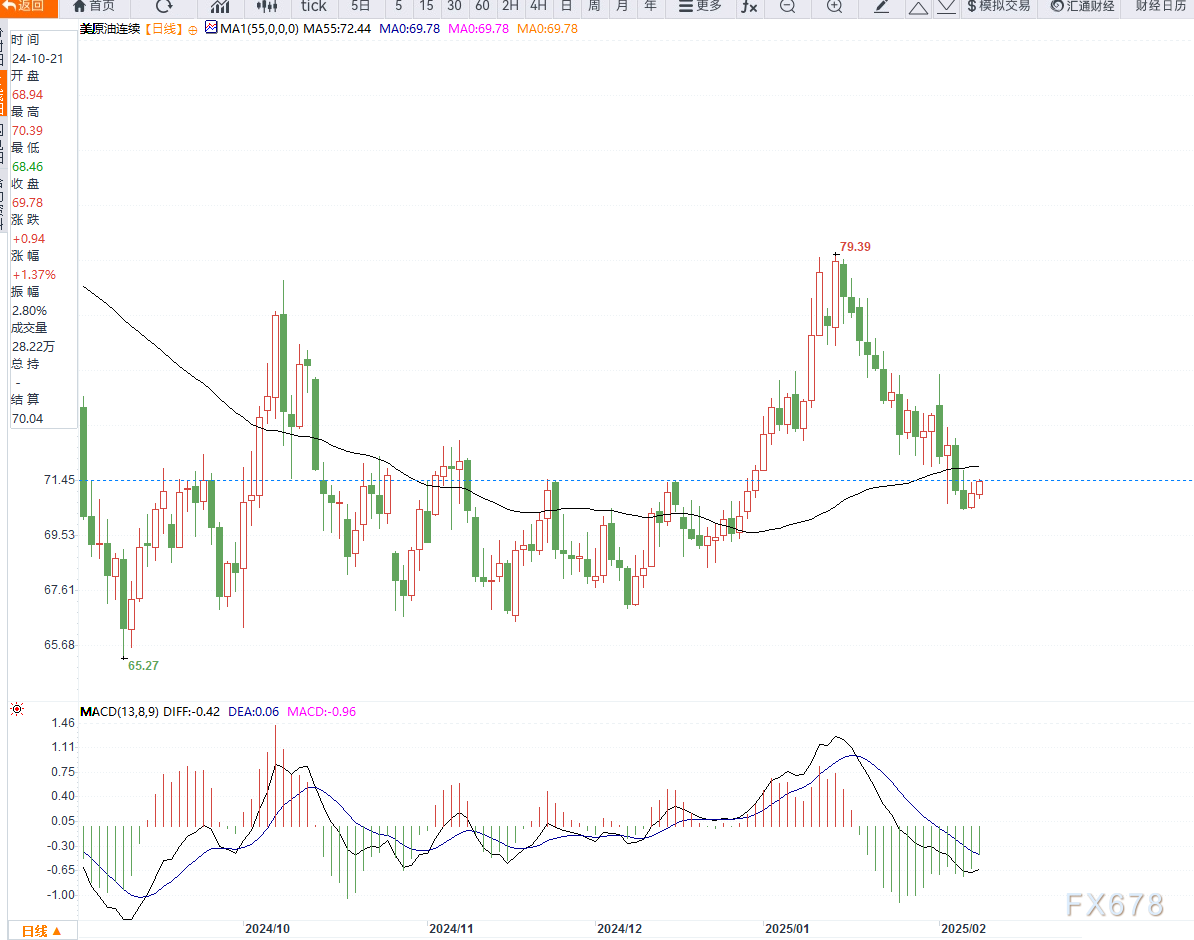Open the 更多 more menu
The image size is (1194, 940).
[x=700, y=6]
